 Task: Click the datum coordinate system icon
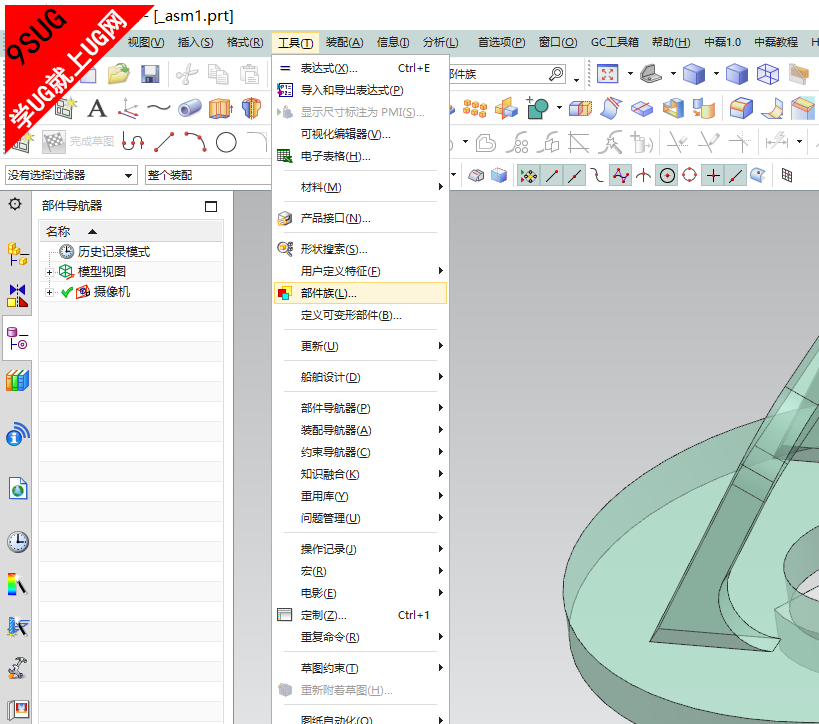(x=128, y=109)
